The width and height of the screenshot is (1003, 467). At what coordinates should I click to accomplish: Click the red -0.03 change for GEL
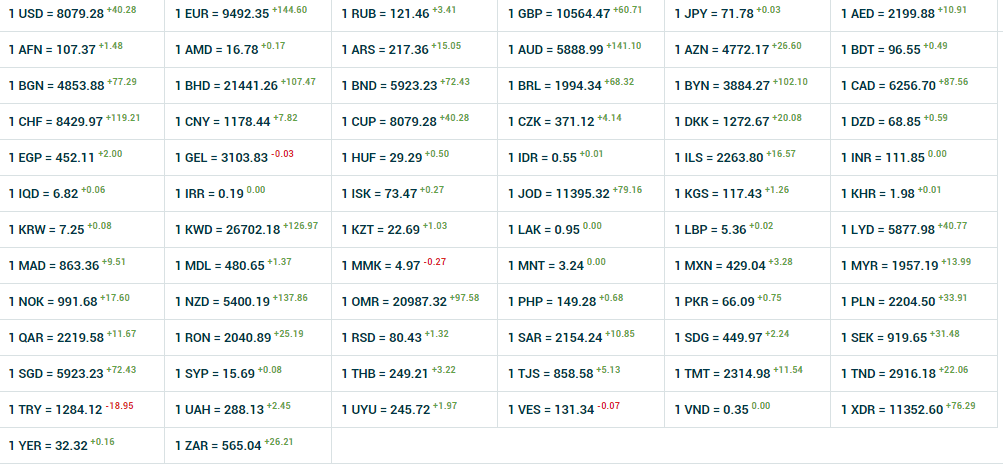[x=283, y=154]
